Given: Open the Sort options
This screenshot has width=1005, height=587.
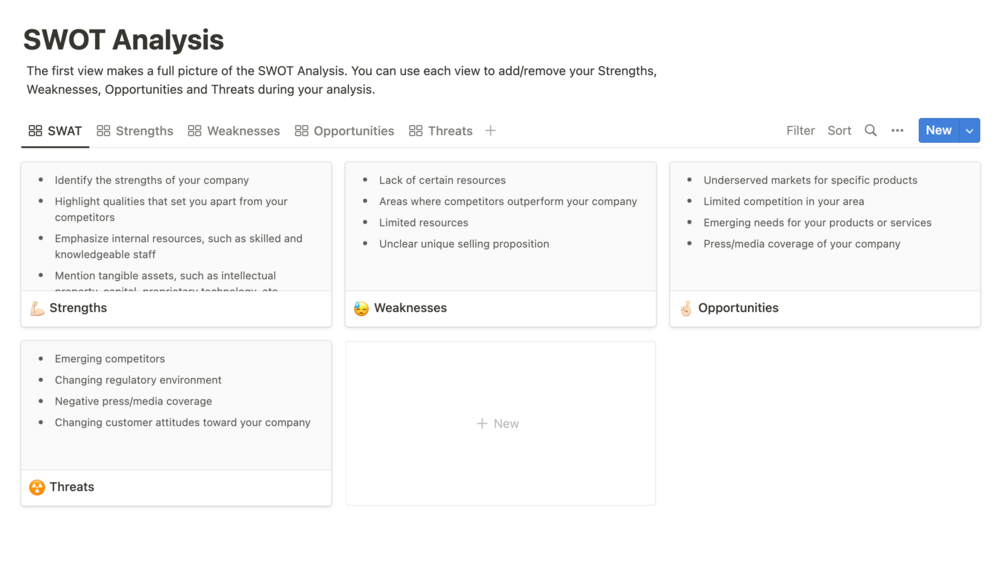Looking at the screenshot, I should 839,131.
